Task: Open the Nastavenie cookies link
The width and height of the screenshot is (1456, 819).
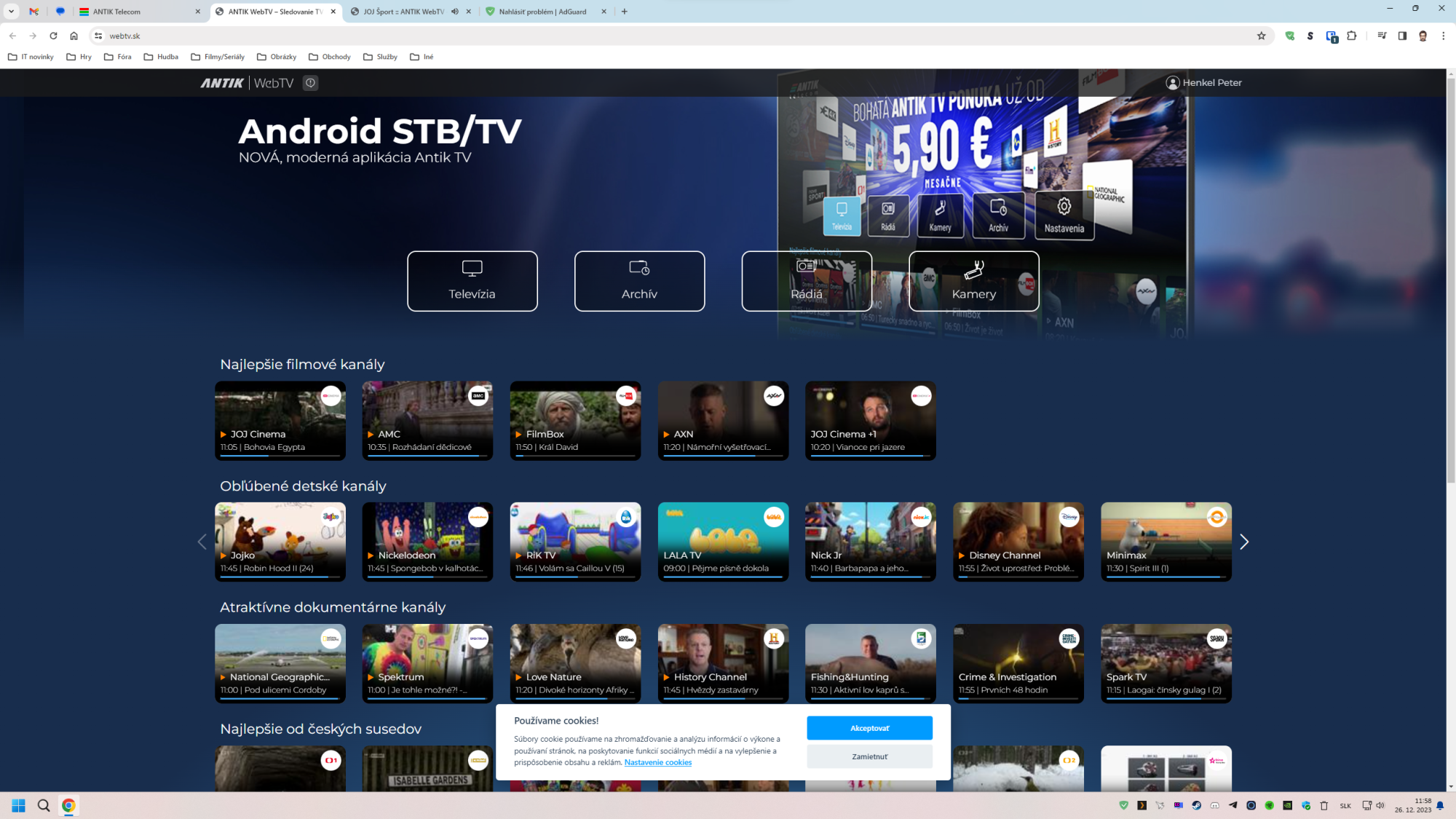Action: pyautogui.click(x=657, y=762)
